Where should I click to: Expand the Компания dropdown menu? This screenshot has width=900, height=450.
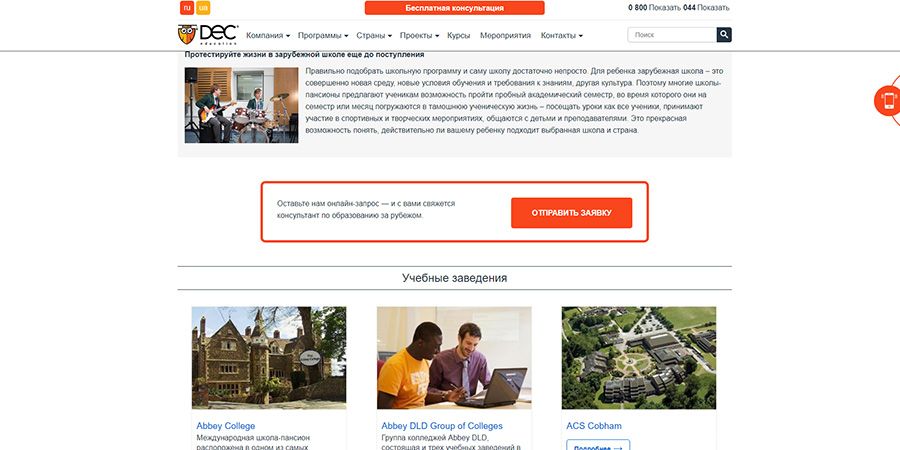coord(267,36)
